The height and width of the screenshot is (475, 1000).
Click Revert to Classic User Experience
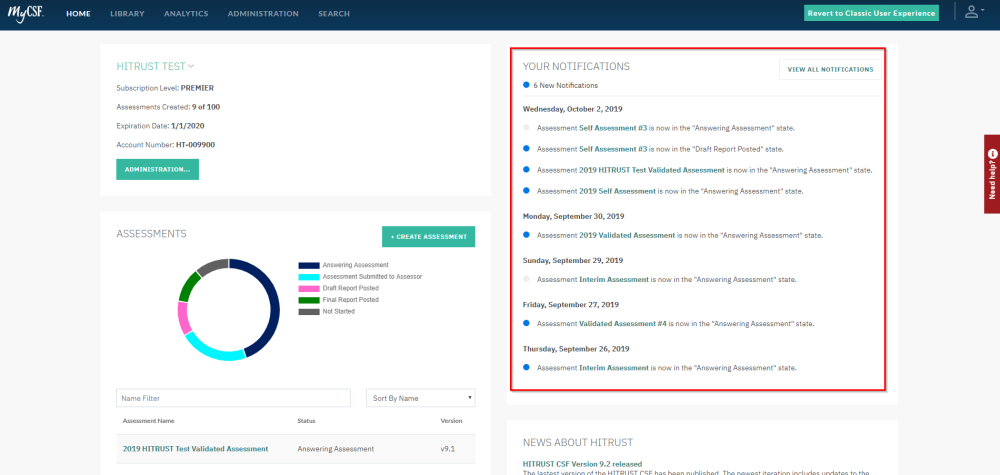[x=871, y=13]
